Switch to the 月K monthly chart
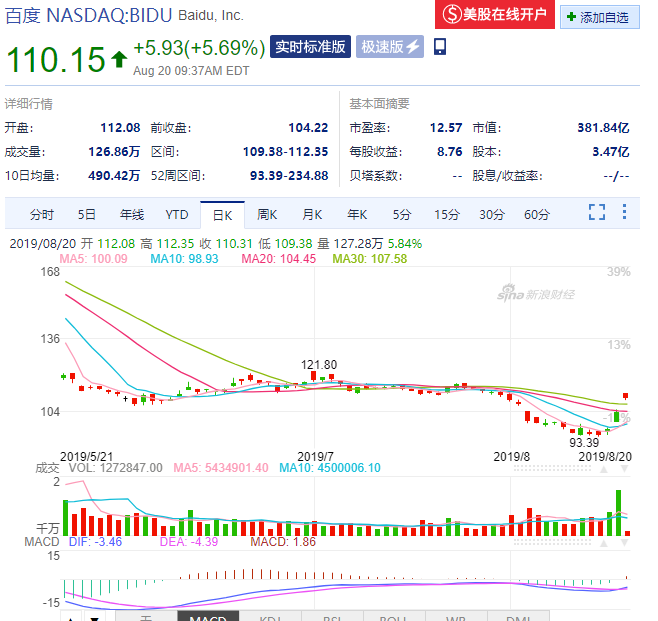This screenshot has height=621, width=658. click(312, 214)
